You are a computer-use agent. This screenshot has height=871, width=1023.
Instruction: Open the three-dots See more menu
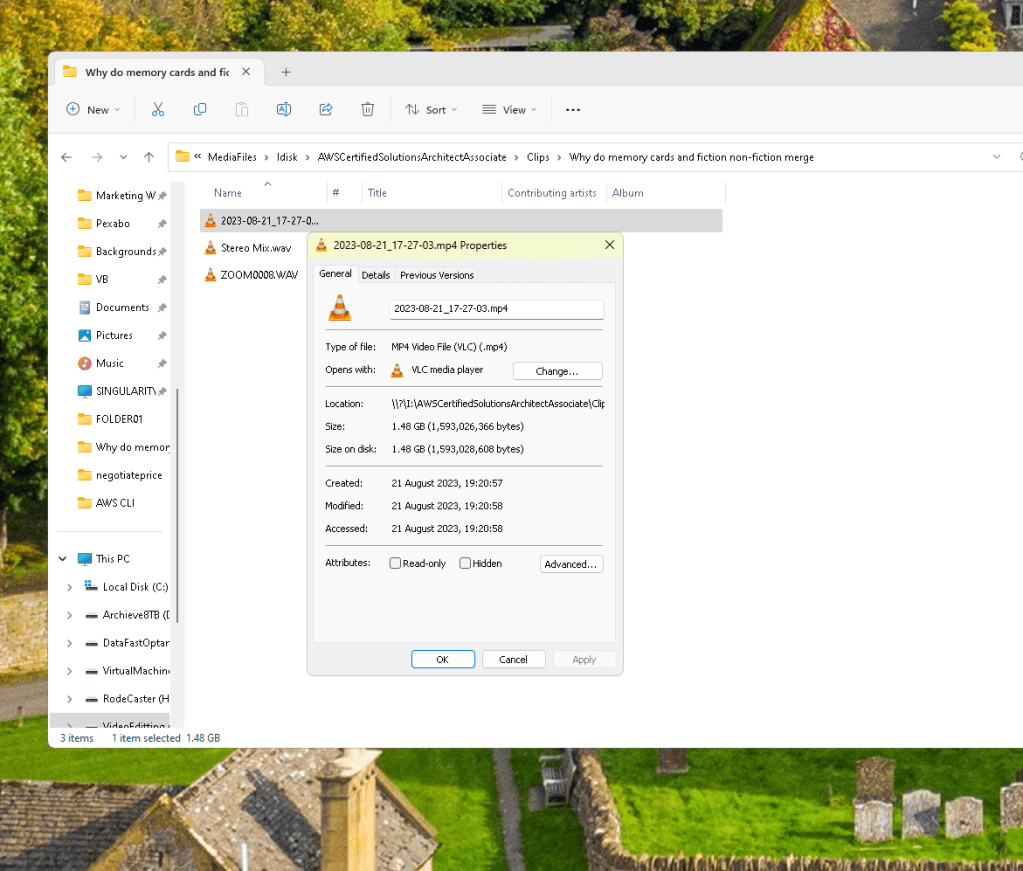point(573,110)
